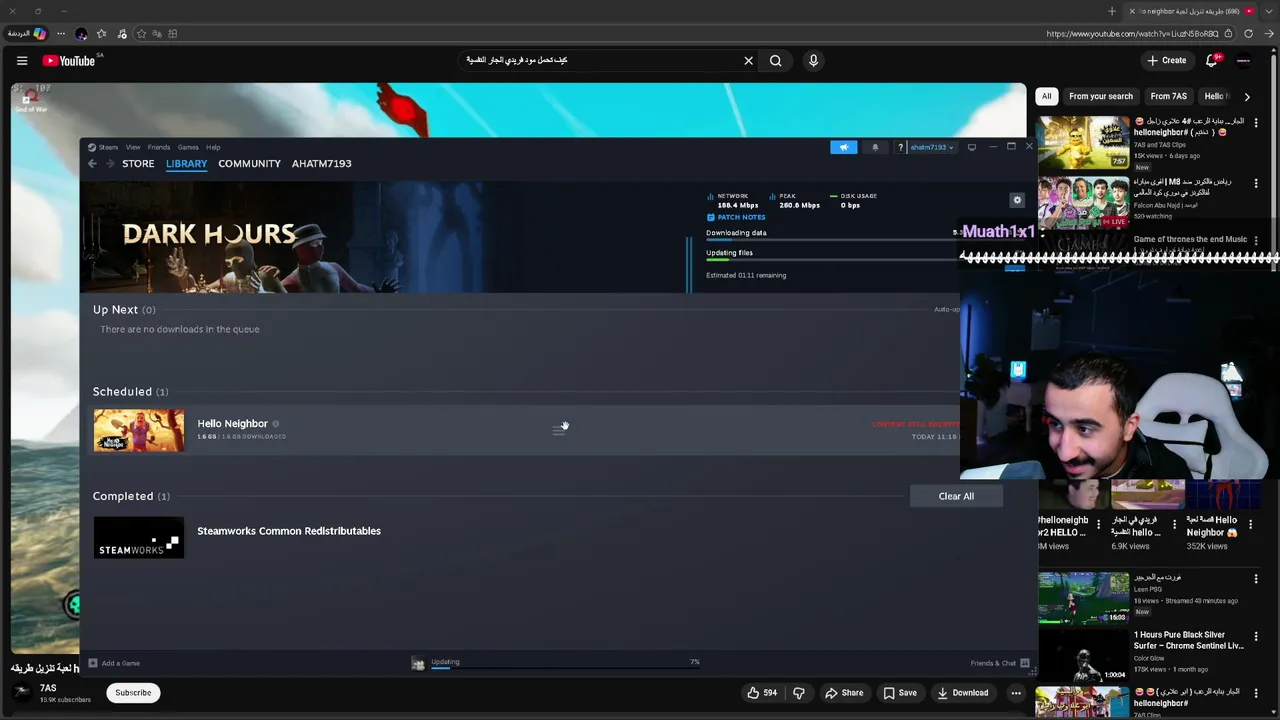This screenshot has width=1280, height=720.
Task: Open the 1 Hours Pure Black Silver Surfer video
Action: coord(1189,640)
